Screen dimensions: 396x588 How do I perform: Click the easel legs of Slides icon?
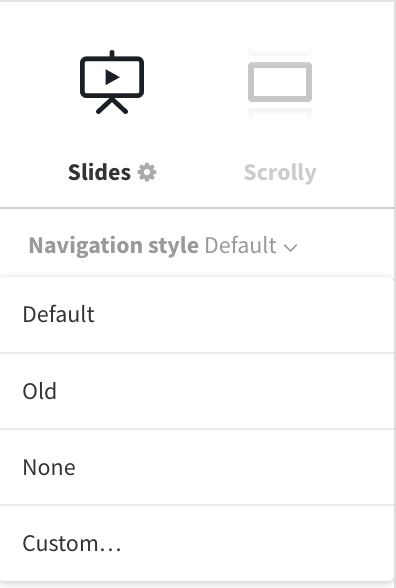coord(112,105)
